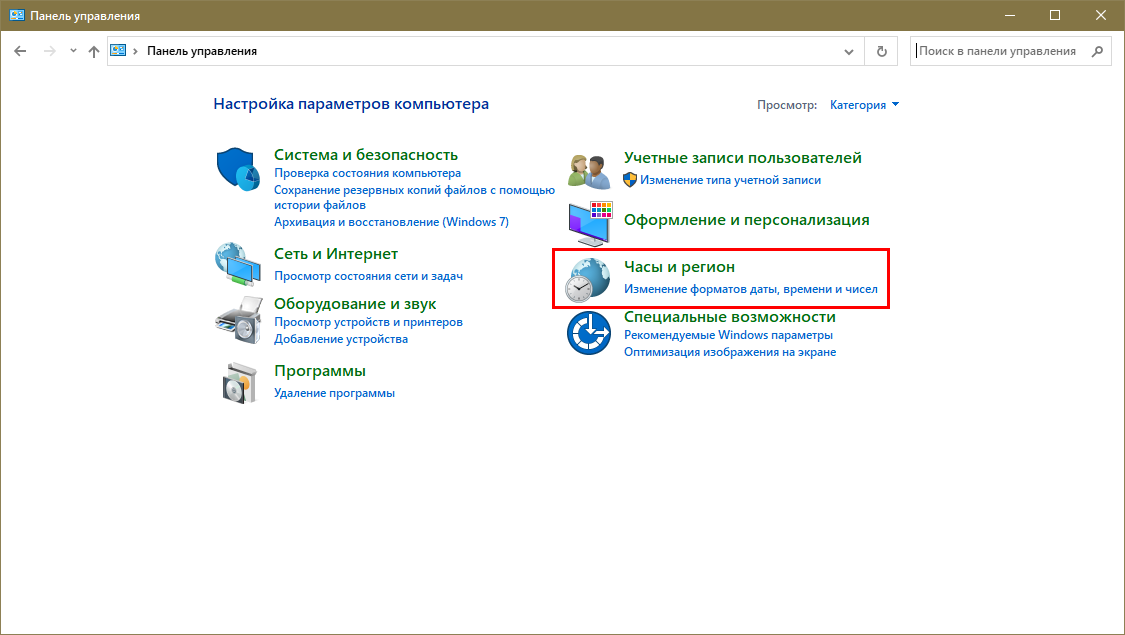Open the Категория view-by dropdown
Image resolution: width=1125 pixels, height=635 pixels.
click(864, 105)
